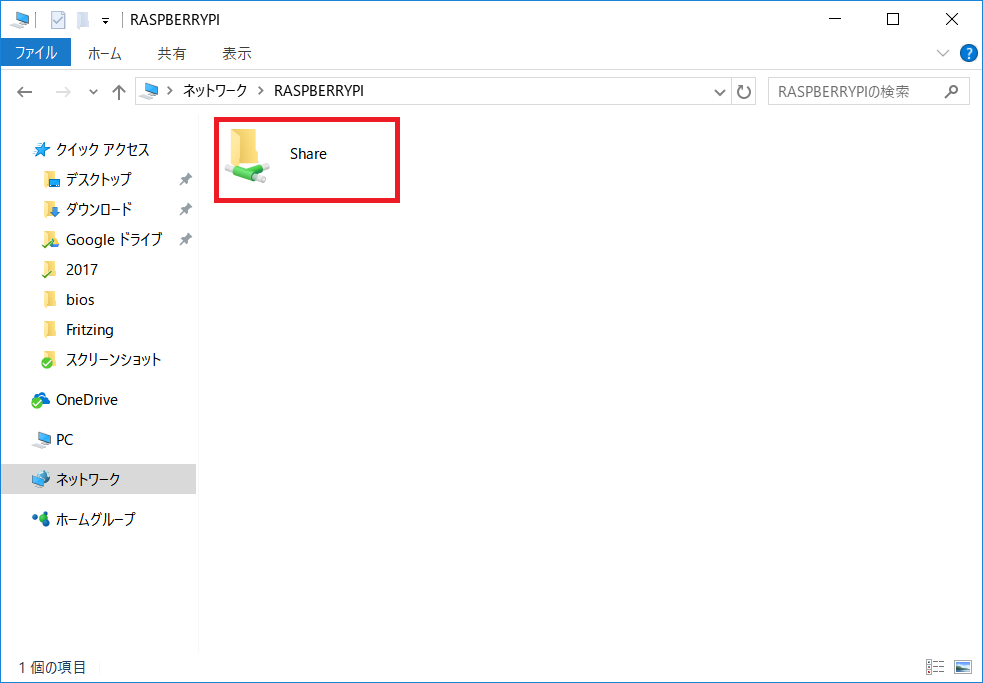Open ダウンロード in the navigation pane
Screen dimensions: 983x683
tap(98, 209)
